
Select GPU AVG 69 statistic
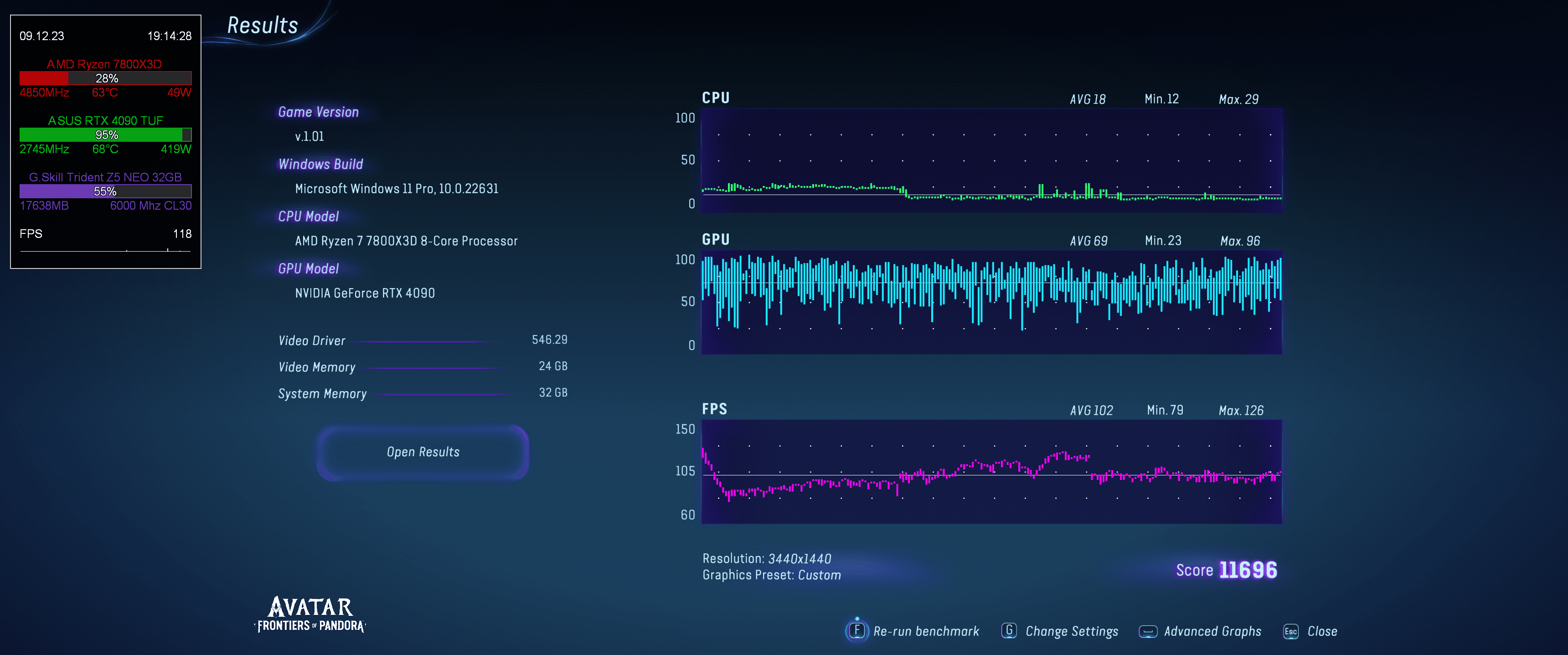point(1088,241)
